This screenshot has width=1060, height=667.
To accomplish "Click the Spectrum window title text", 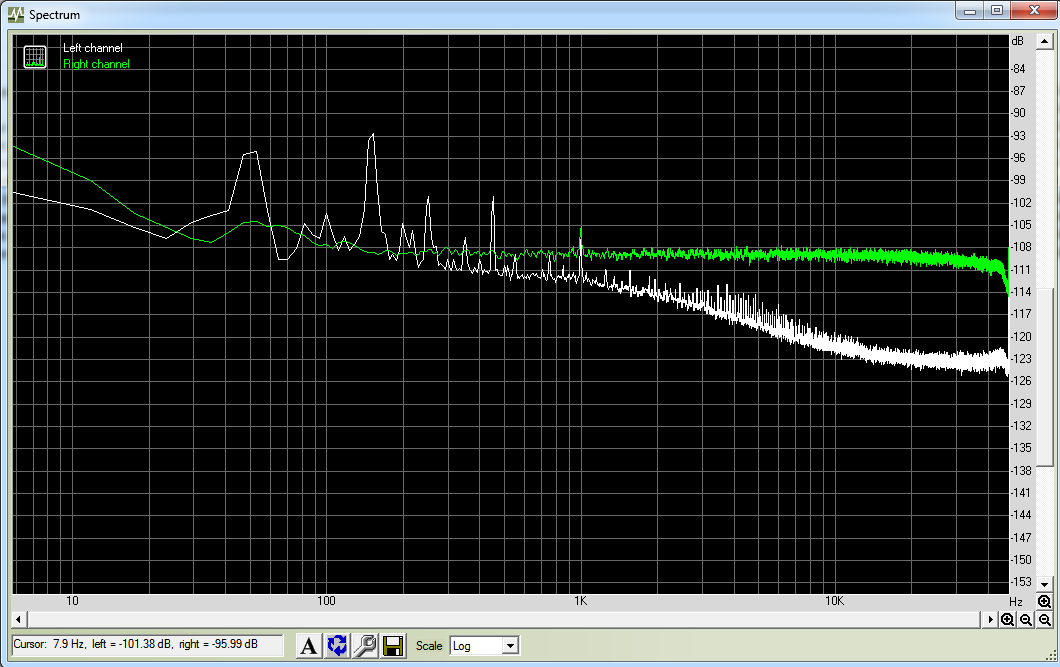I will pyautogui.click(x=54, y=14).
